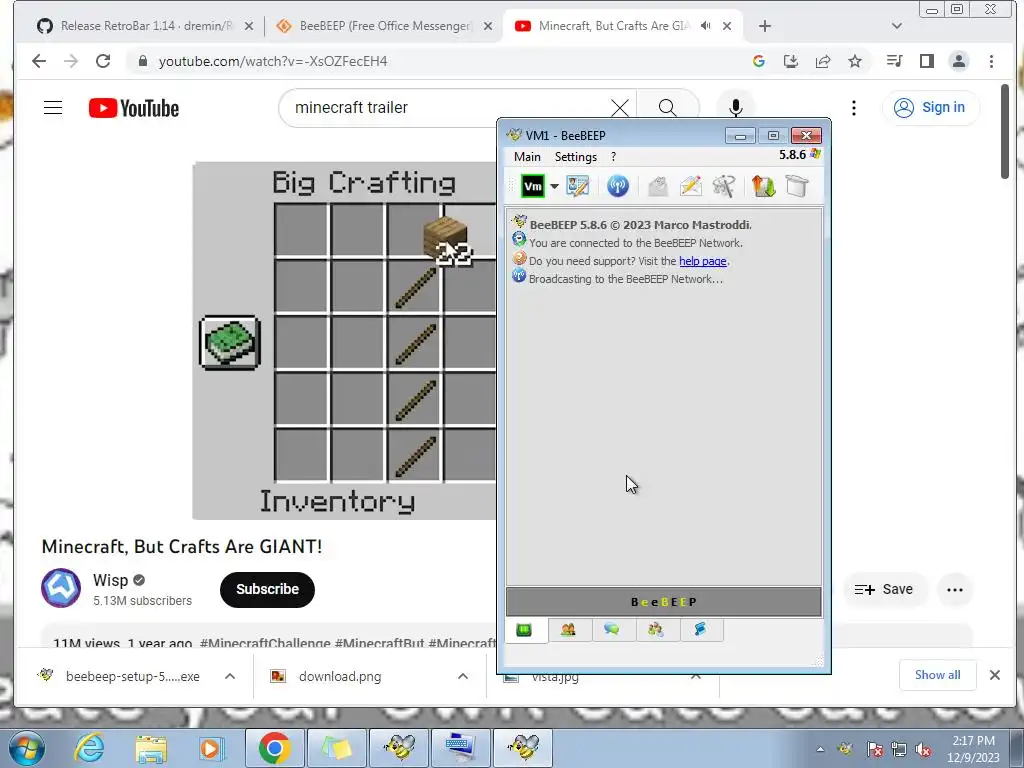The image size is (1024, 768).
Task: Click the Windows logo next to 5.8.6
Action: pos(816,154)
